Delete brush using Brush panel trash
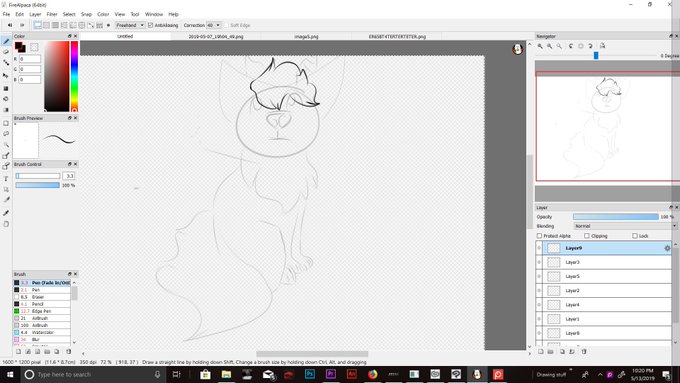The image size is (680, 383). (69, 351)
